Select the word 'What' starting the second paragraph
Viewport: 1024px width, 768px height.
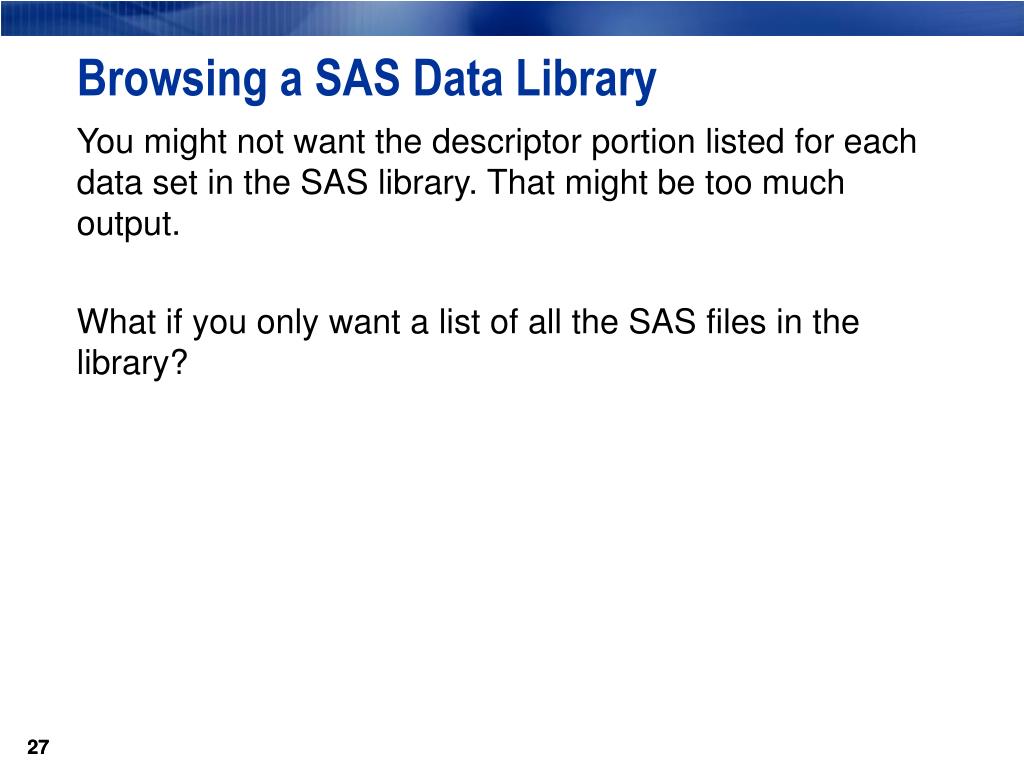(116, 321)
